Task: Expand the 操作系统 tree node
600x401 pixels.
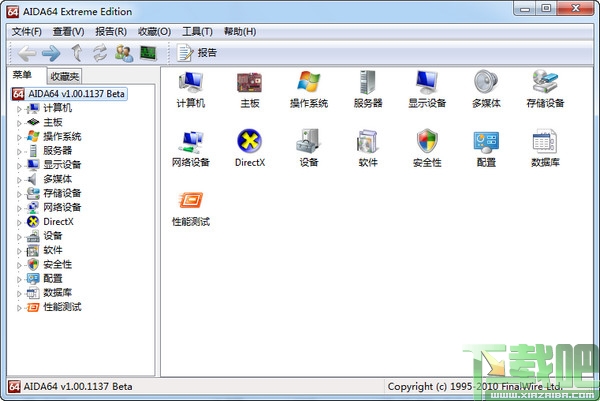Action: (x=19, y=137)
